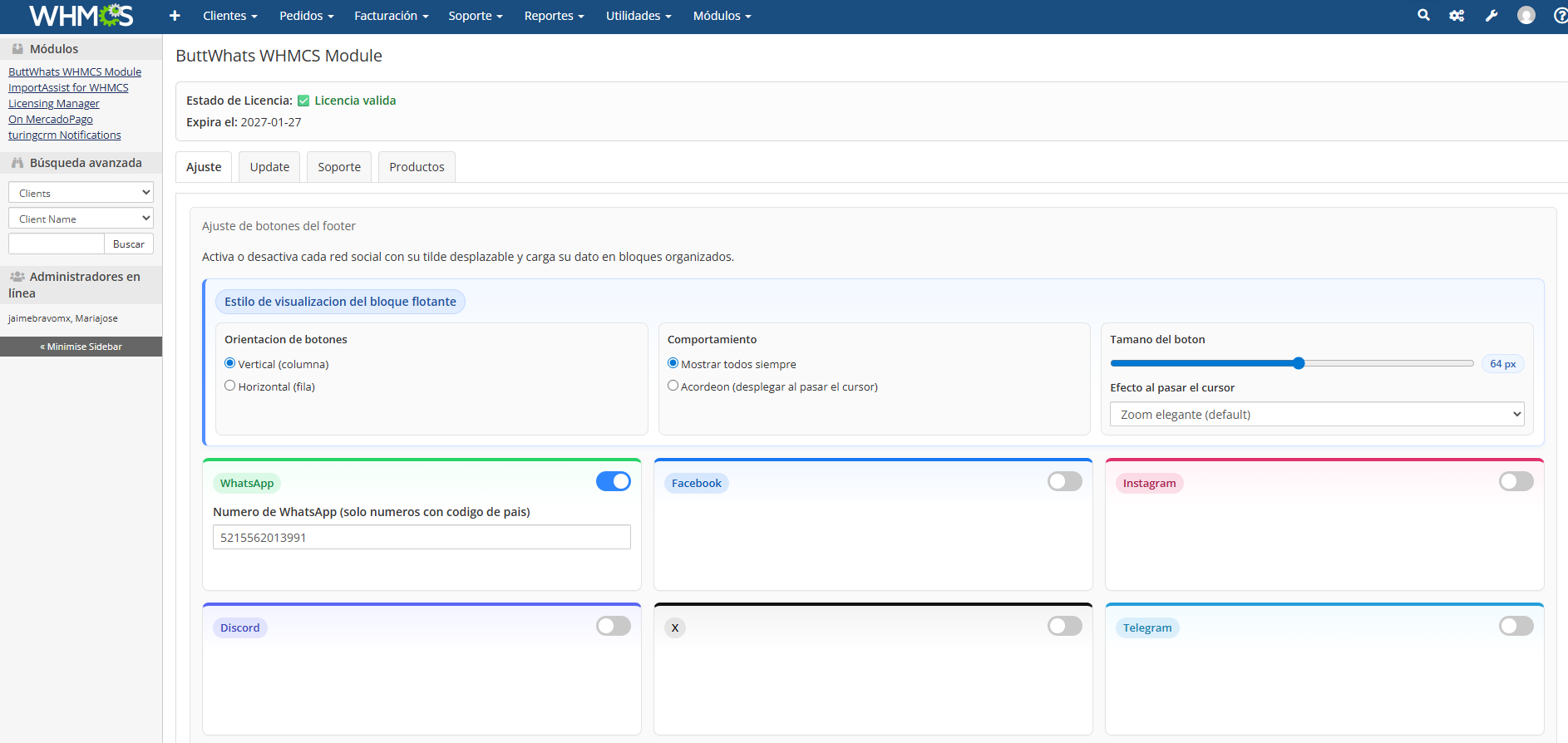Click the plus add-new icon
This screenshot has width=1568, height=743.
(x=175, y=16)
